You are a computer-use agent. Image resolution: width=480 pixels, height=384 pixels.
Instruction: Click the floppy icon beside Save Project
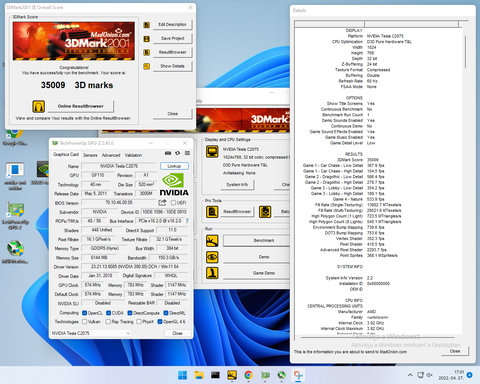coord(146,39)
